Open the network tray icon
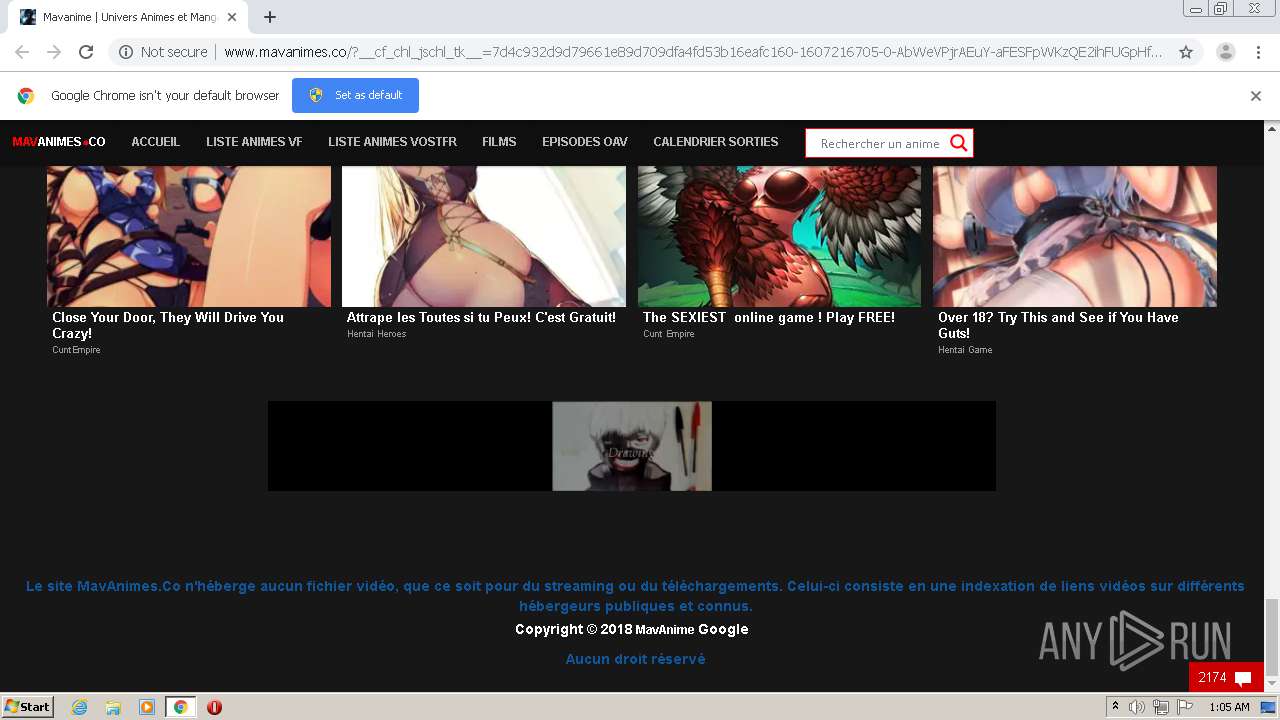Image resolution: width=1280 pixels, height=720 pixels. pos(1161,707)
